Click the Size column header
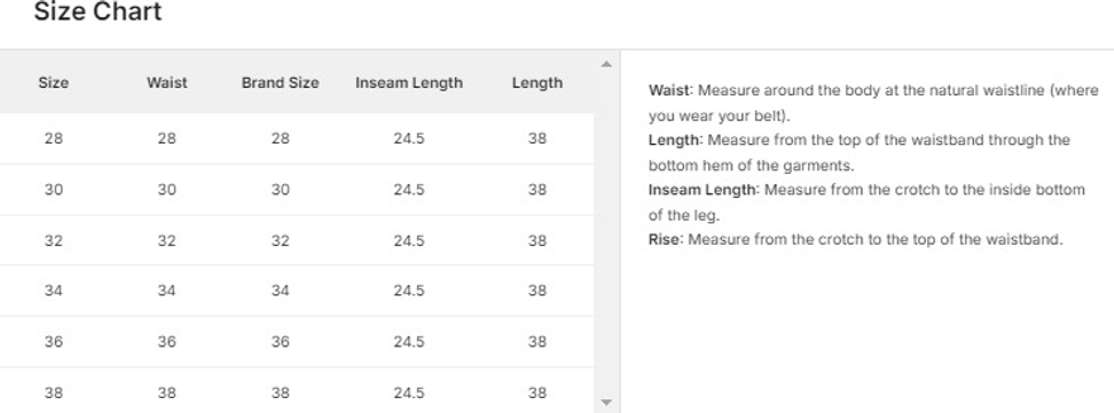 point(53,83)
